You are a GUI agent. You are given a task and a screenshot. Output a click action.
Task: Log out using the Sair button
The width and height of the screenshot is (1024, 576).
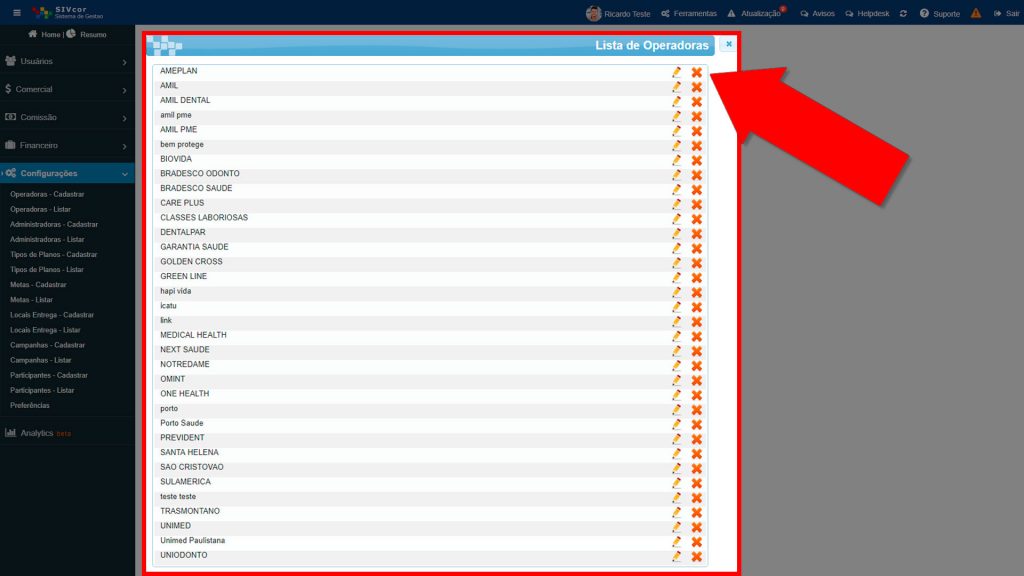(1006, 14)
